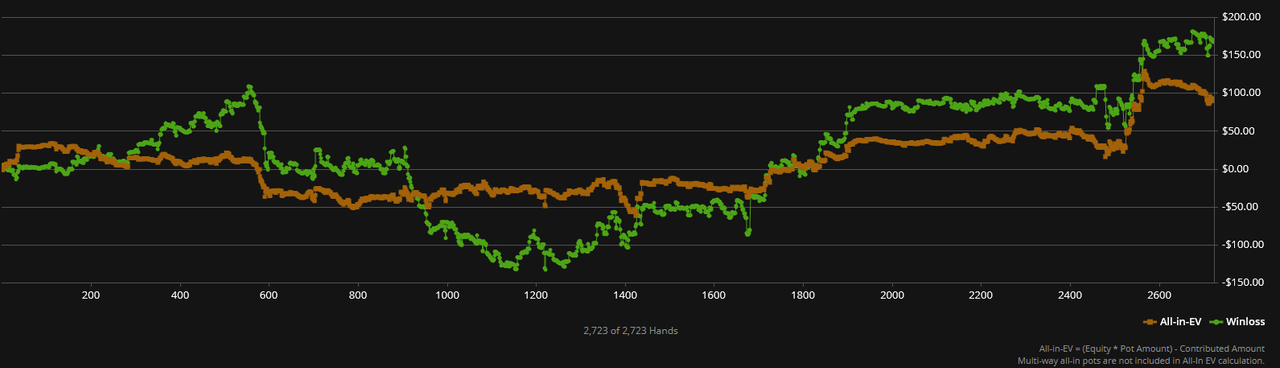Click the multi-way all-in pots note
This screenshot has height=368, width=1280.
[x=1141, y=360]
